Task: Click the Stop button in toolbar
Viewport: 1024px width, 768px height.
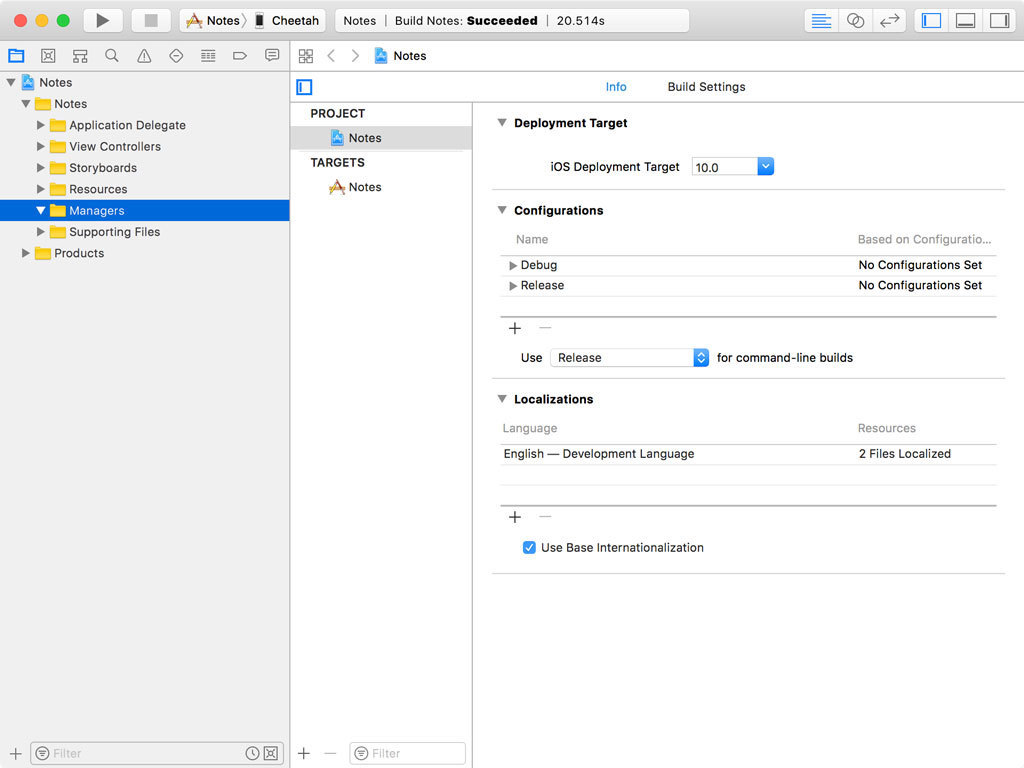Action: [151, 20]
